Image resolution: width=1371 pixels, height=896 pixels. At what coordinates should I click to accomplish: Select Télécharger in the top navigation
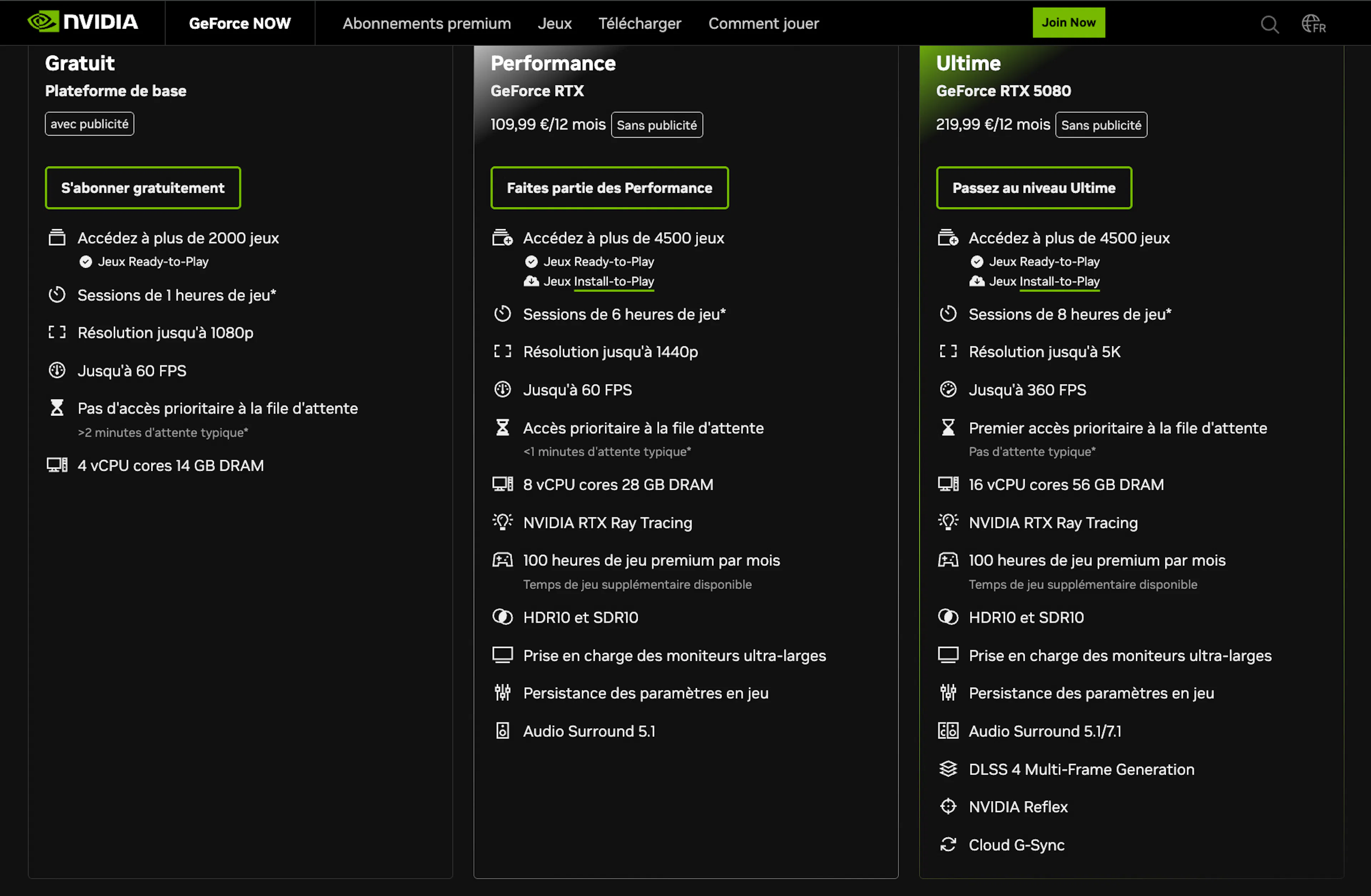639,23
